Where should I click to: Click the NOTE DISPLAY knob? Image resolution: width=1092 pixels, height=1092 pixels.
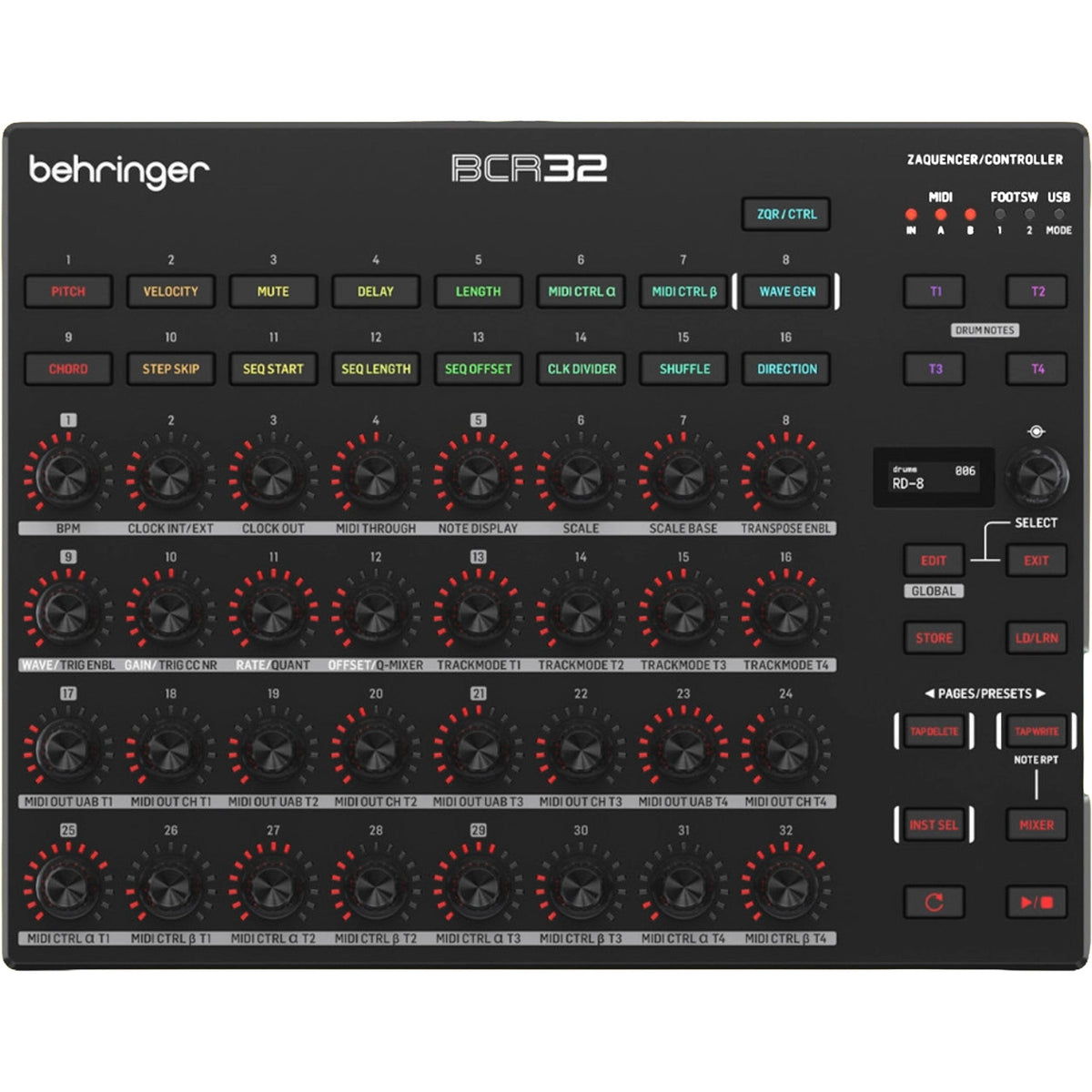pos(478,475)
